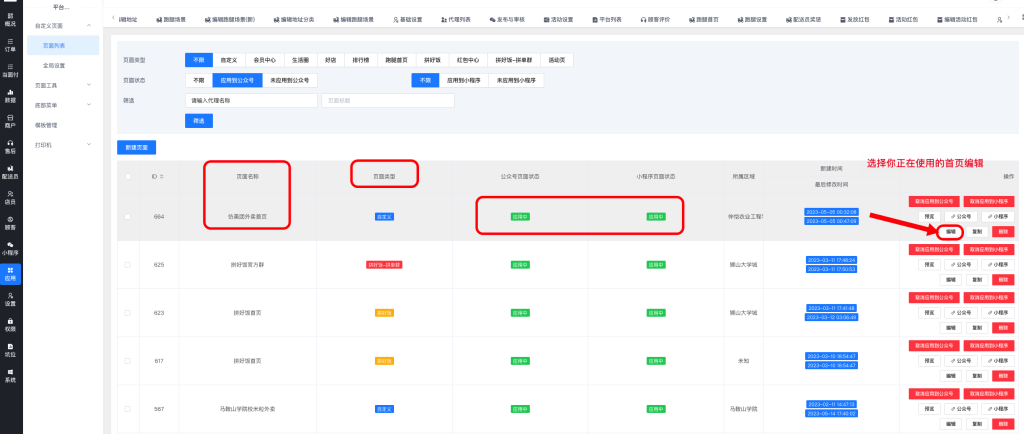Tick the checkbox for row ID 664

click(x=126, y=216)
